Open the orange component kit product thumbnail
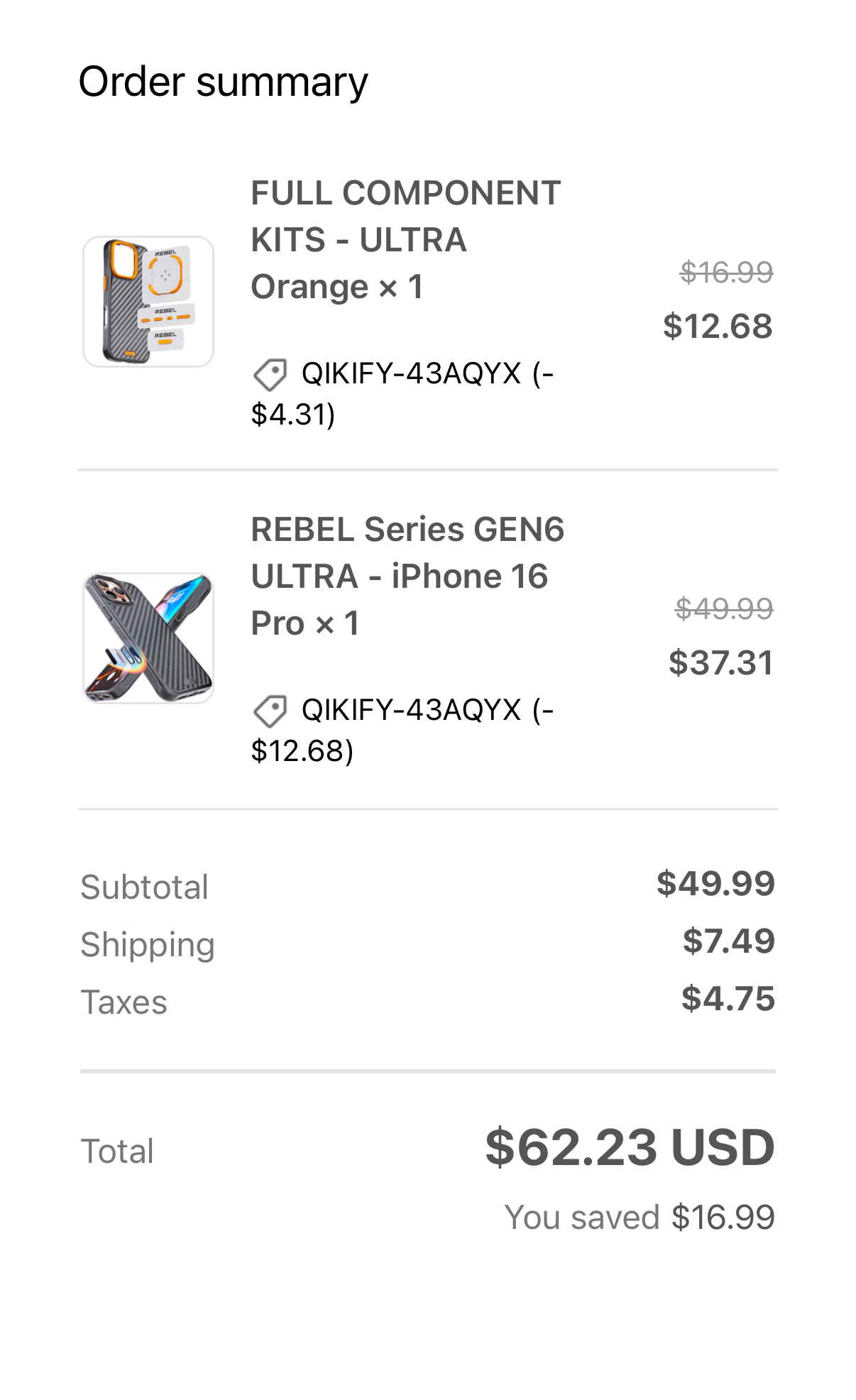856x1400 pixels. (148, 302)
